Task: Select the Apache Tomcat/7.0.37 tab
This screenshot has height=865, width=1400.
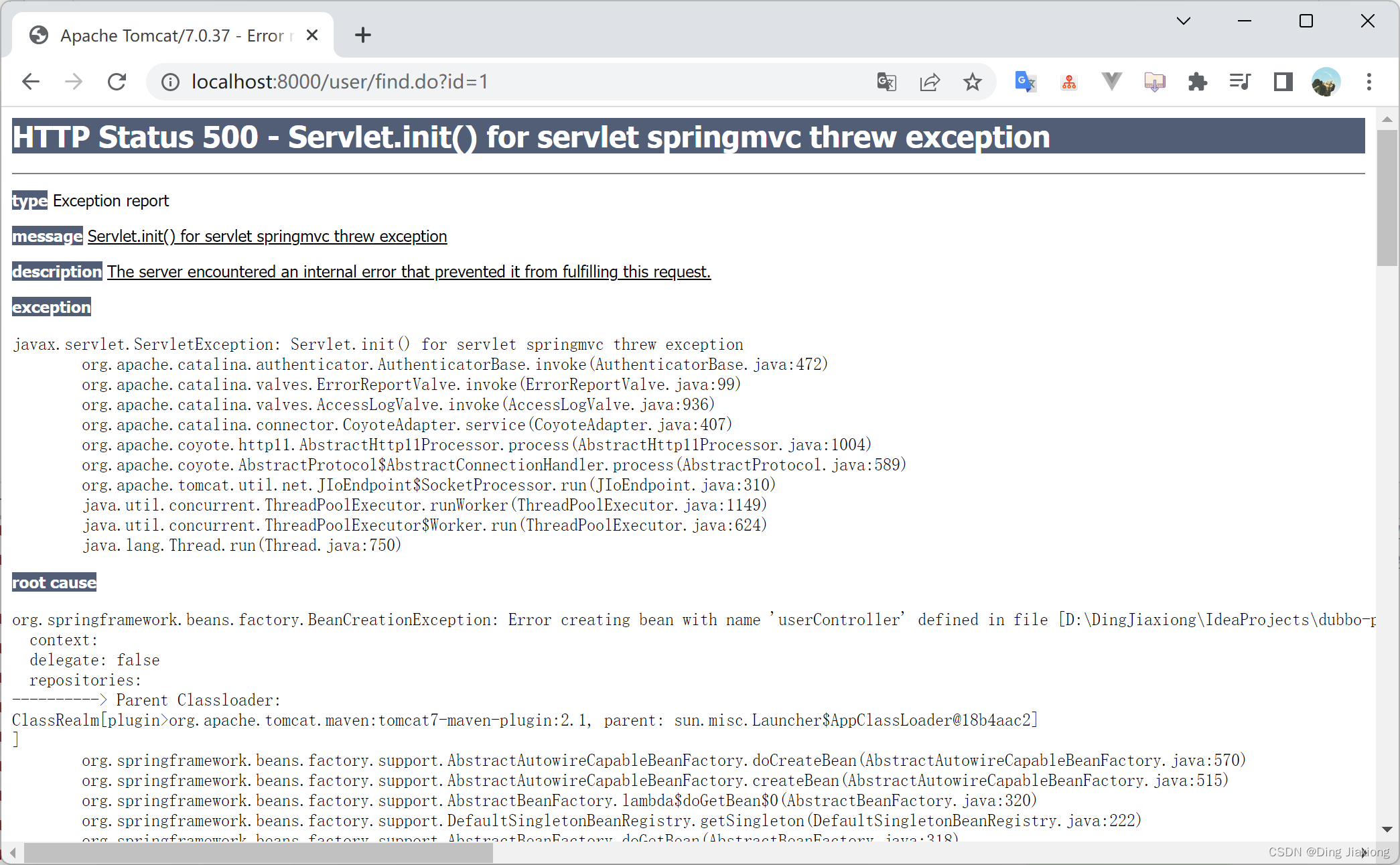Action: pos(173,35)
